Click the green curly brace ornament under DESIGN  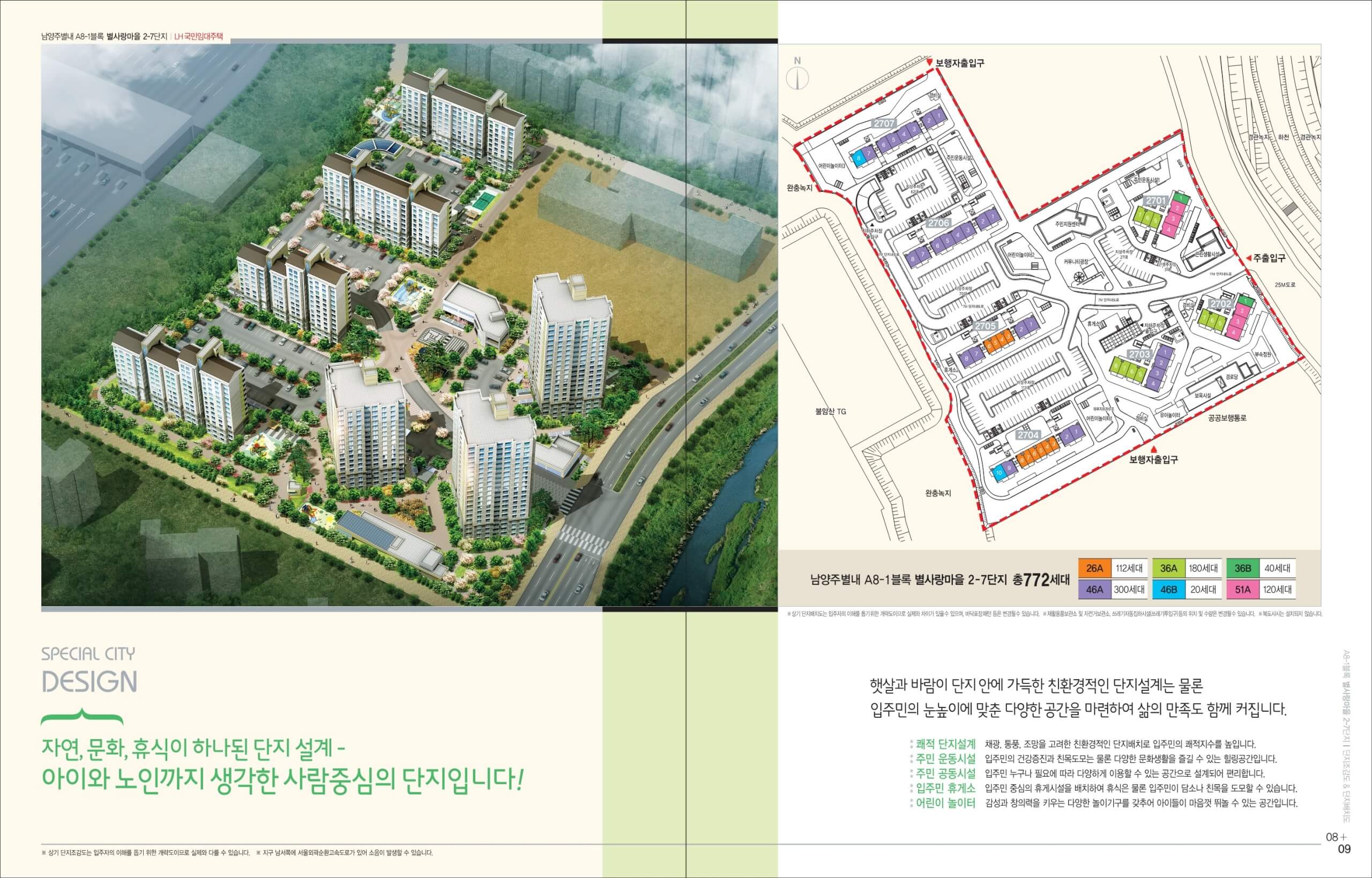[83, 715]
